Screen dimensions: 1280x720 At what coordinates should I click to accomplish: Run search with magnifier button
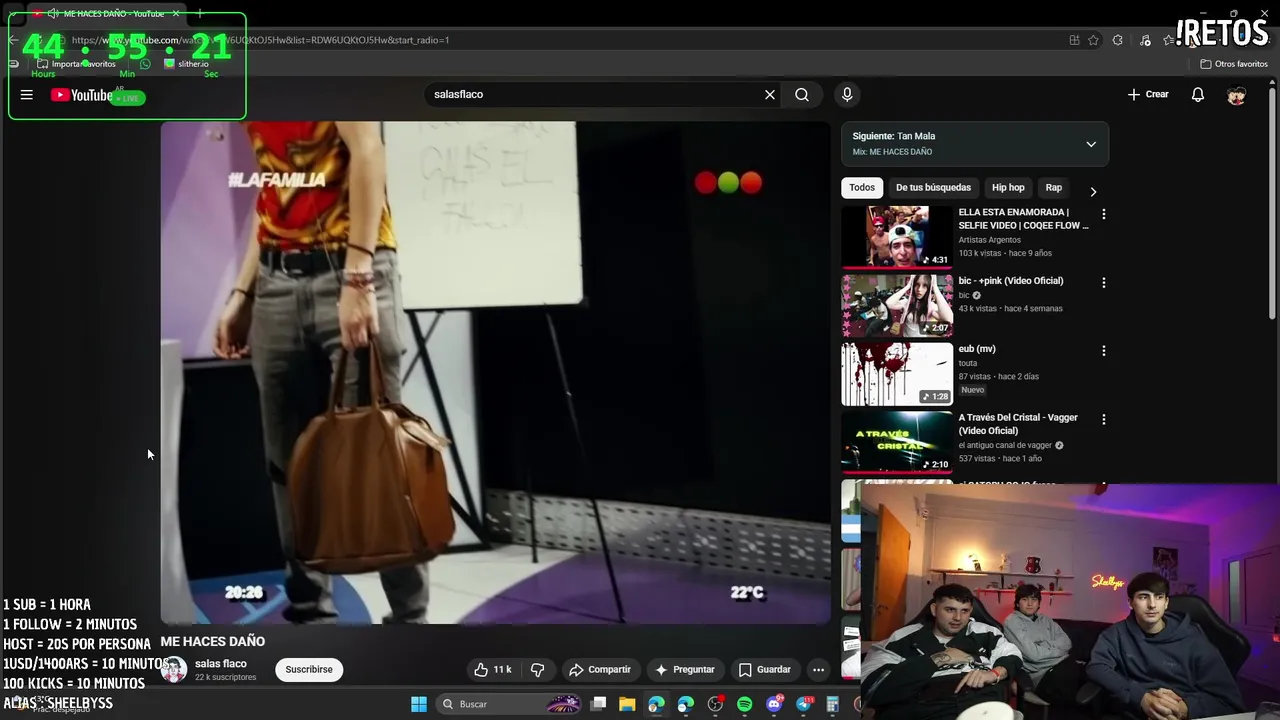click(802, 94)
